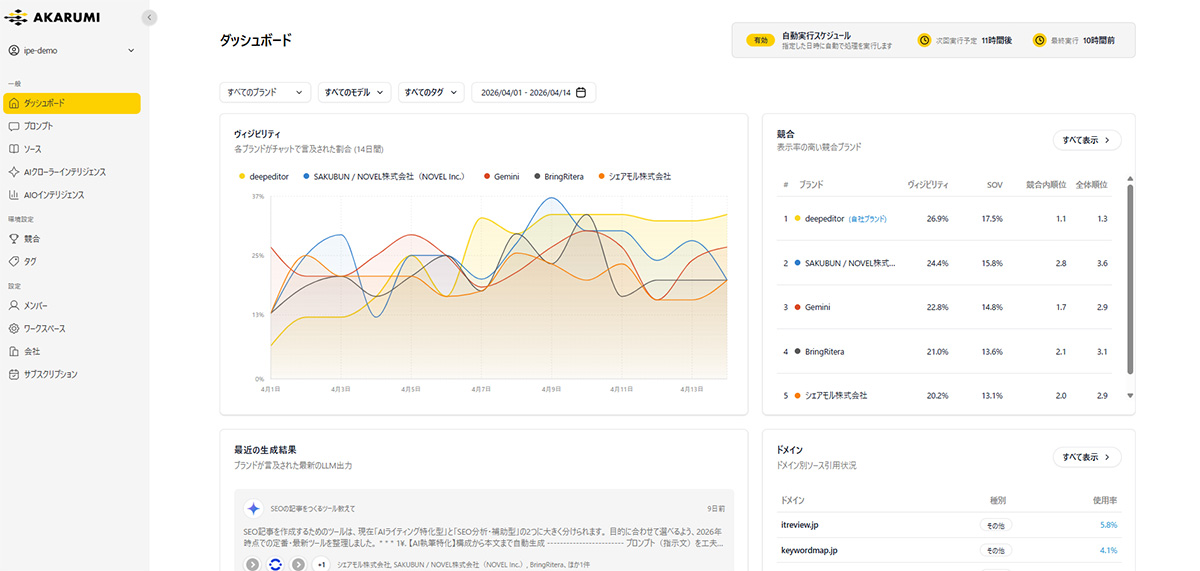The height and width of the screenshot is (571, 1200).
Task: Click the Gemini sparkle icon in recent result
Action: (254, 508)
